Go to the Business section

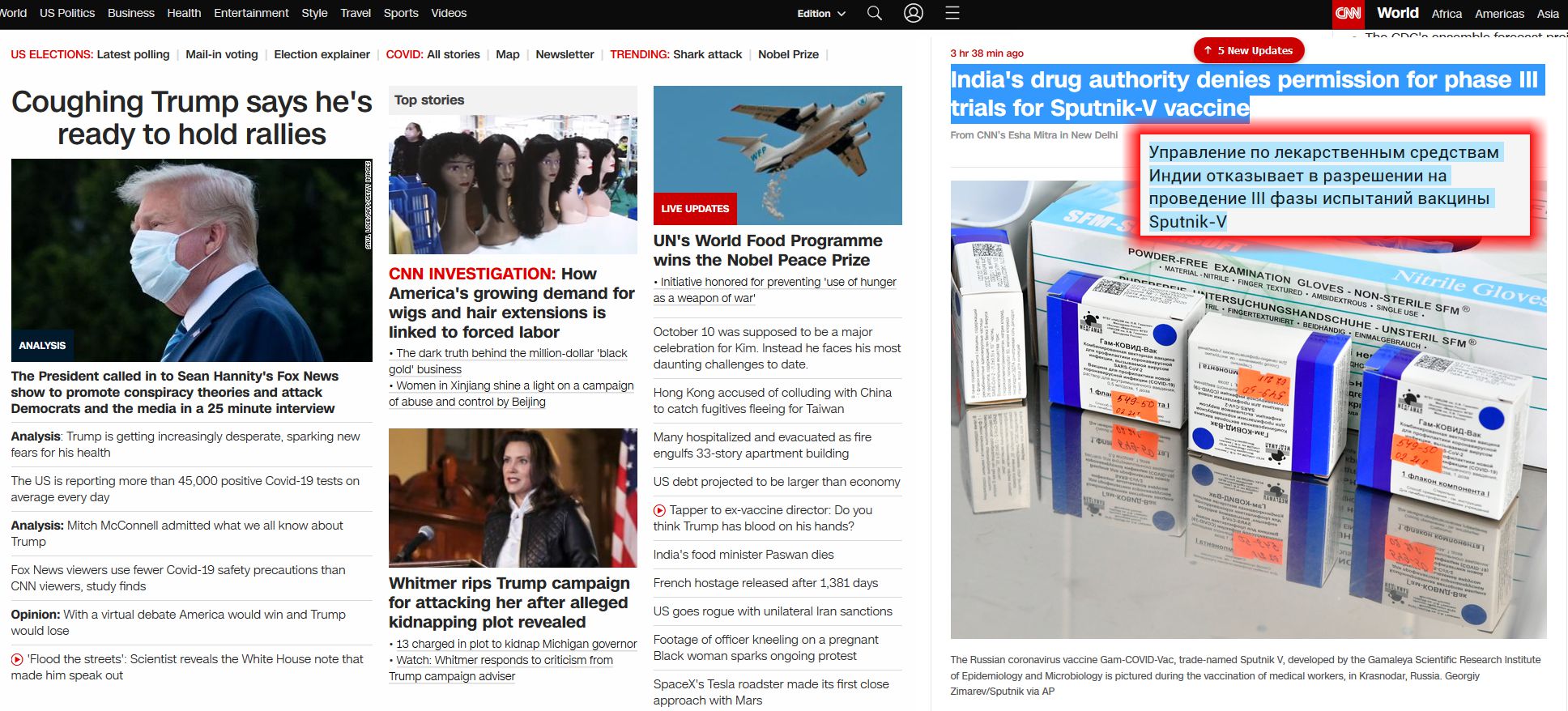pos(131,13)
